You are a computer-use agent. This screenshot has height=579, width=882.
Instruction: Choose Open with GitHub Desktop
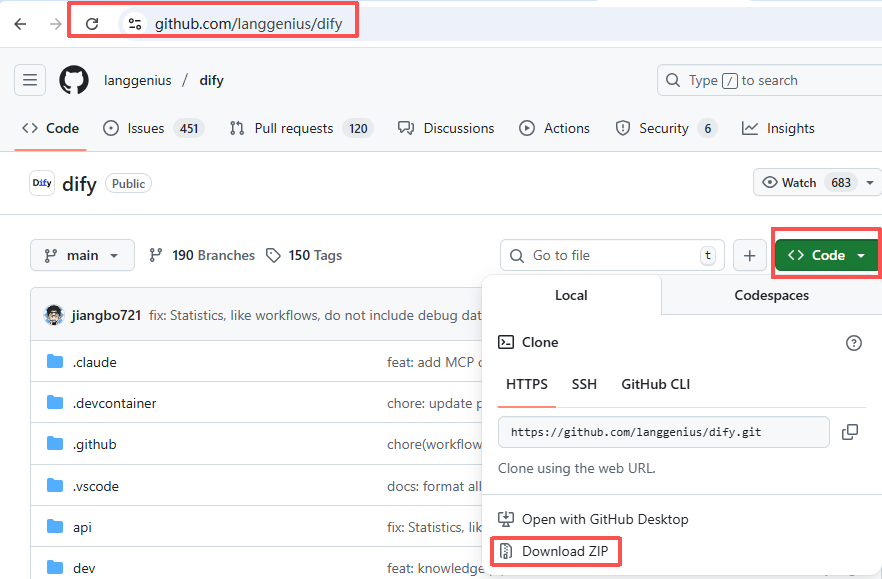tap(593, 519)
